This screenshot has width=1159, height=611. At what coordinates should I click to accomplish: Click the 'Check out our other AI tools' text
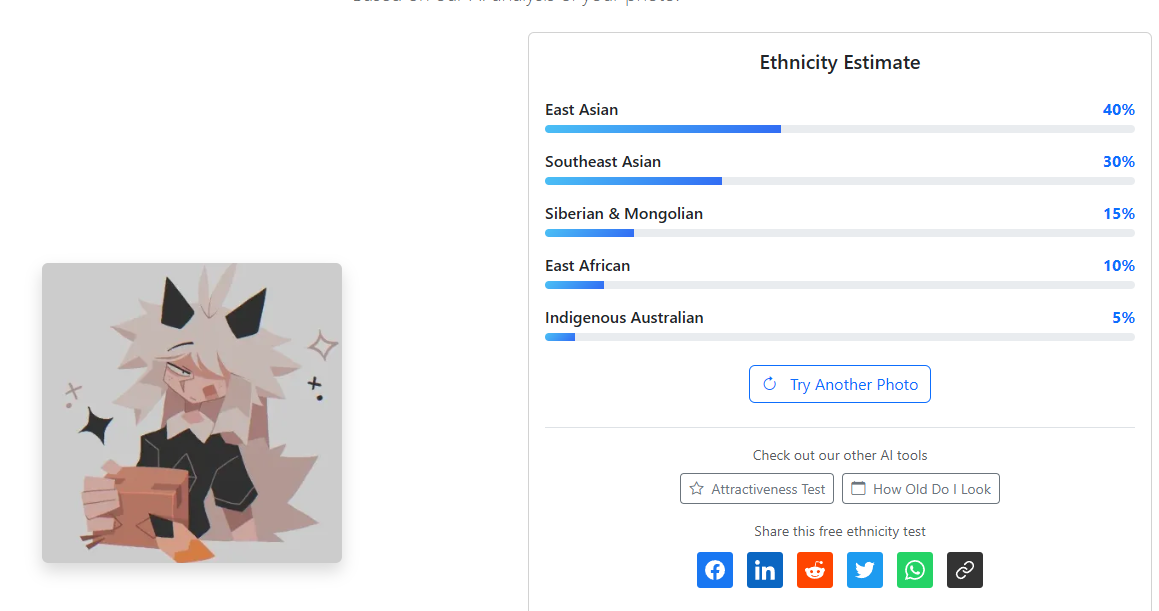(840, 455)
